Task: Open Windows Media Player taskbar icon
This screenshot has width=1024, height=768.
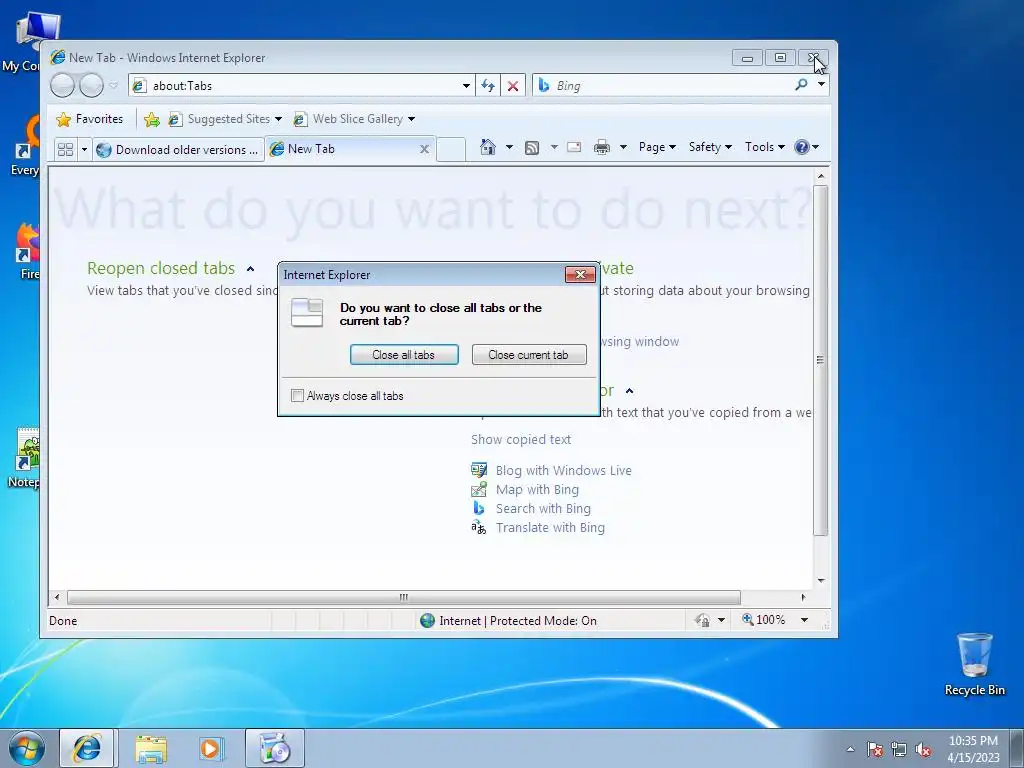Action: (211, 748)
